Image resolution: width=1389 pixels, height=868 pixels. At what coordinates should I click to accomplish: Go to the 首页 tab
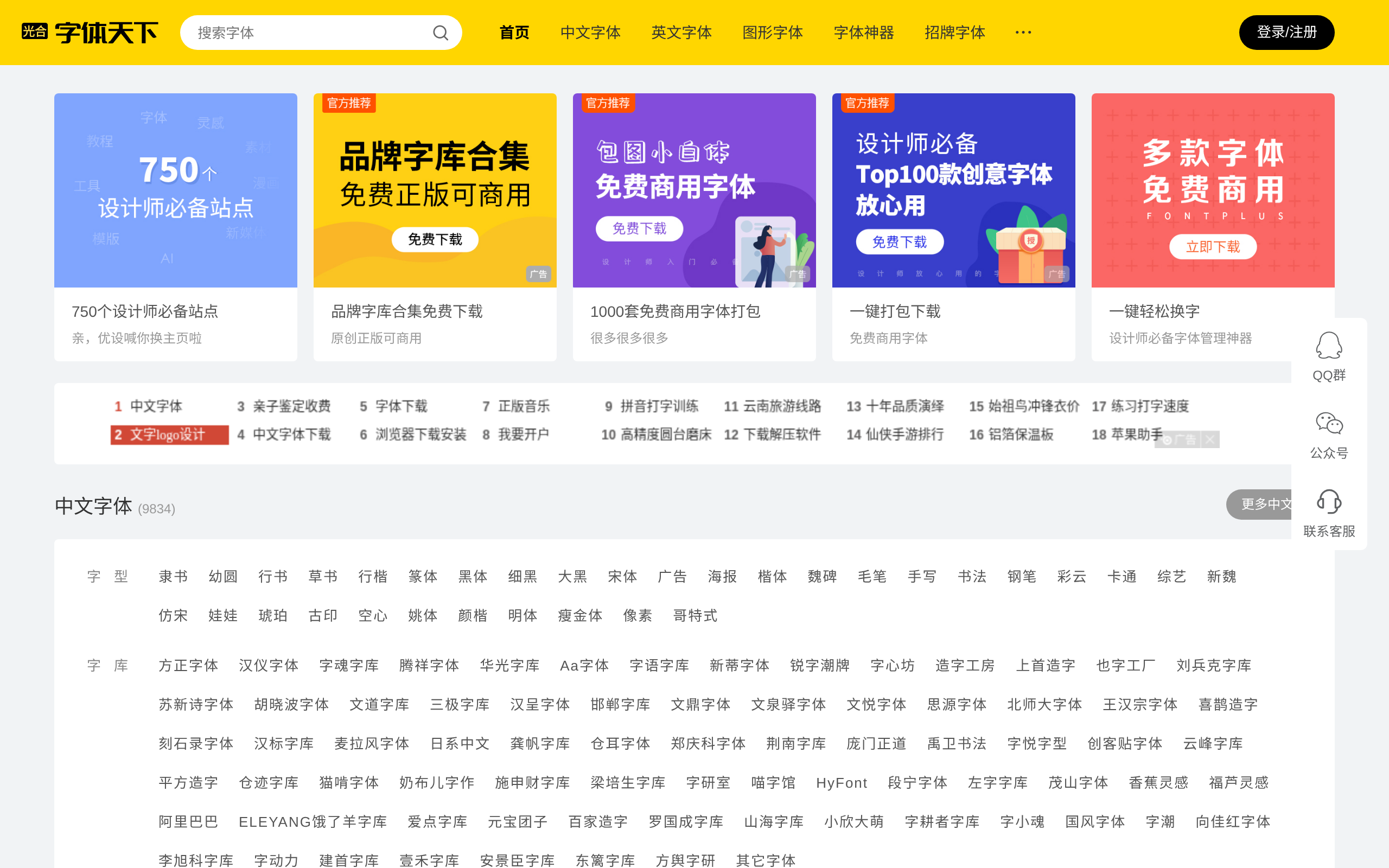(514, 33)
